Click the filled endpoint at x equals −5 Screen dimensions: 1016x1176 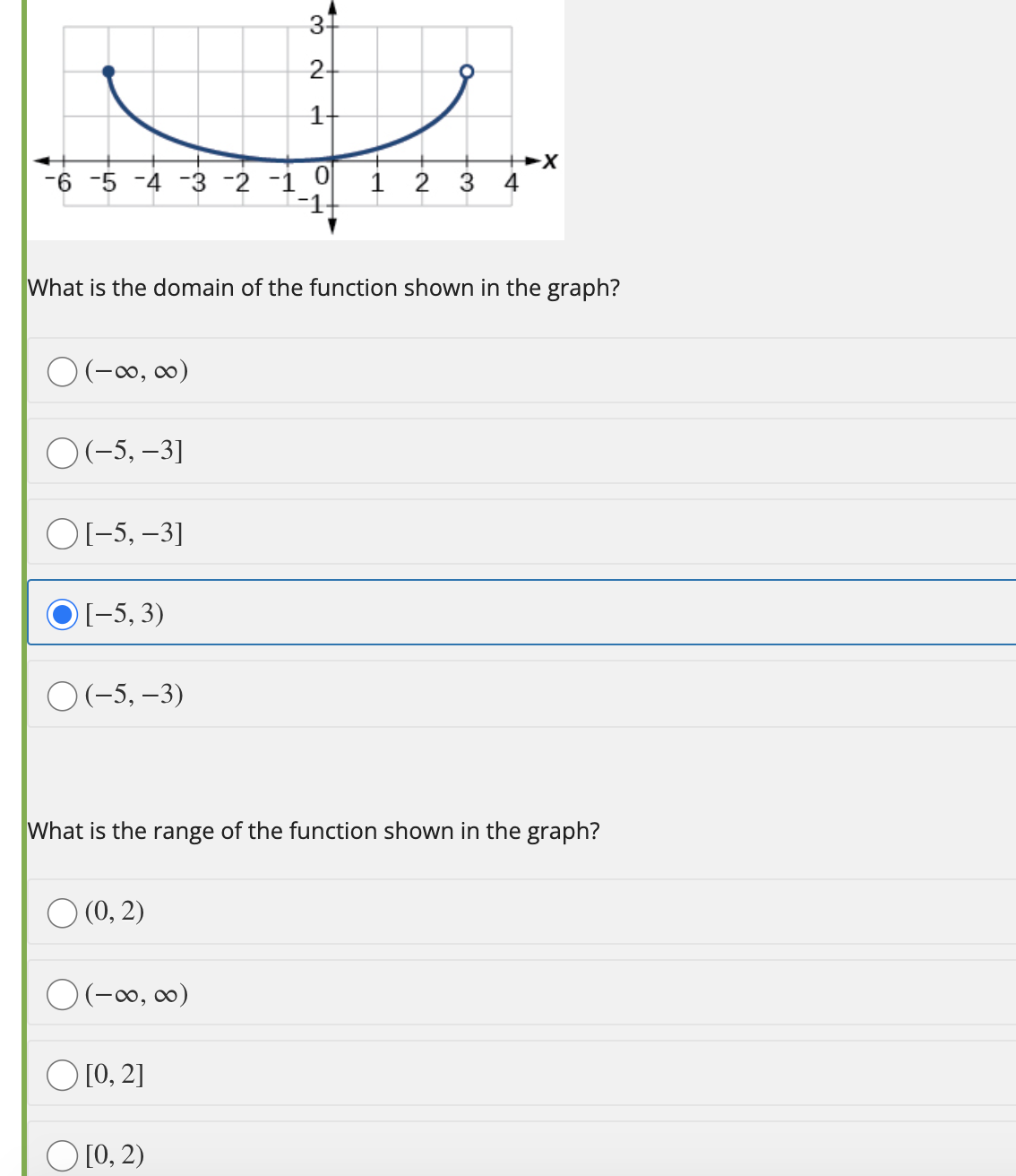tap(108, 70)
